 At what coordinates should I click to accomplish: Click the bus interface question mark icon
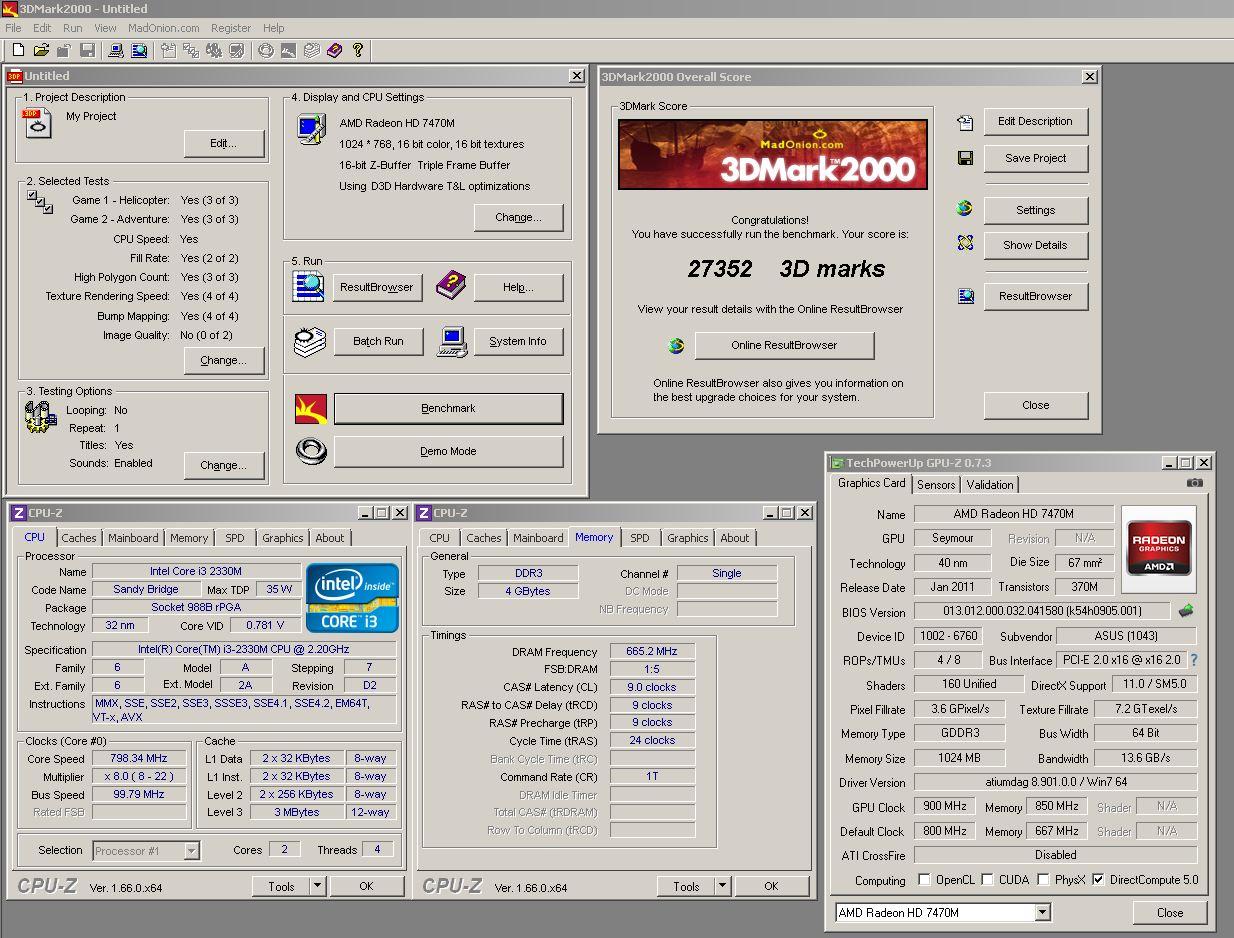point(1193,660)
